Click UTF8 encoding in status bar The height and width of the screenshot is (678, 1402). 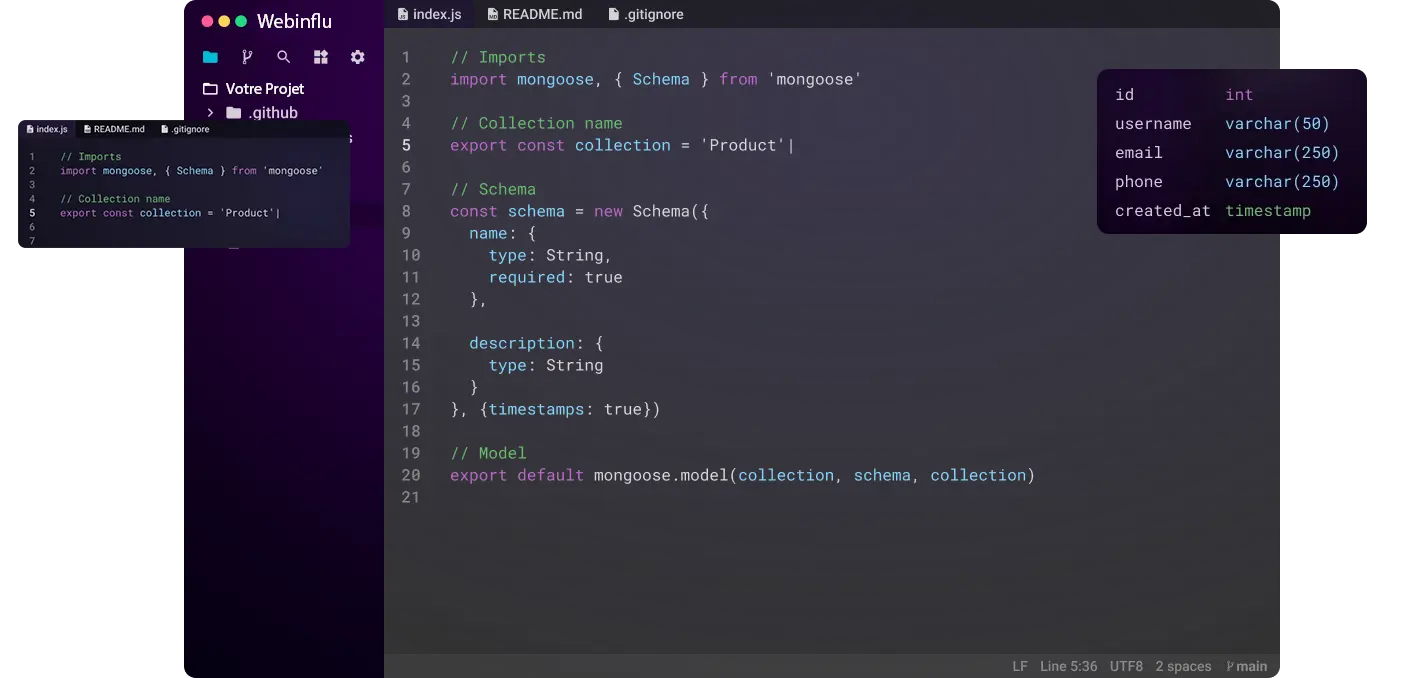[1126, 666]
